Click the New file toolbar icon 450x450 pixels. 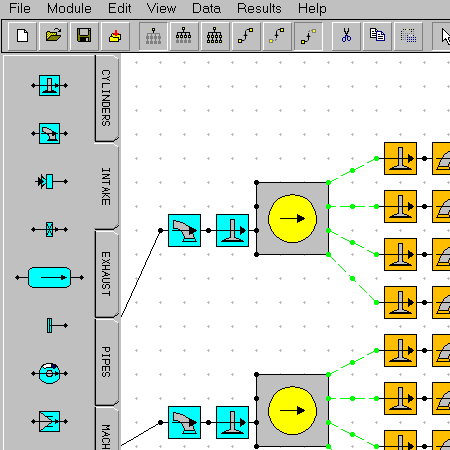22,35
